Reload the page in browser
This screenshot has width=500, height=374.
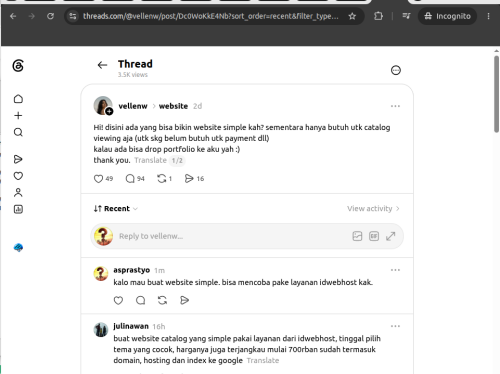50,16
